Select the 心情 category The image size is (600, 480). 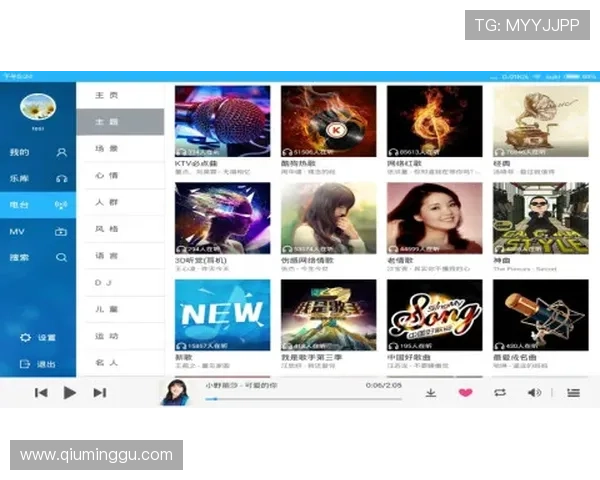click(x=121, y=175)
